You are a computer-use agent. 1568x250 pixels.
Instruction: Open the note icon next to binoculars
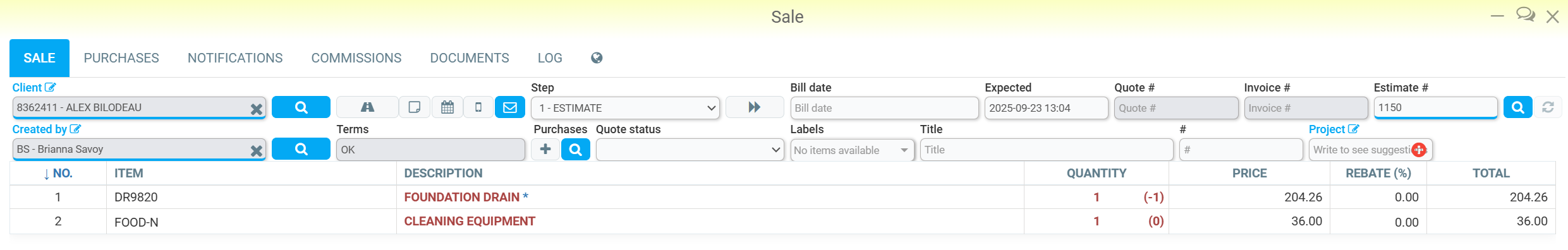[x=415, y=107]
